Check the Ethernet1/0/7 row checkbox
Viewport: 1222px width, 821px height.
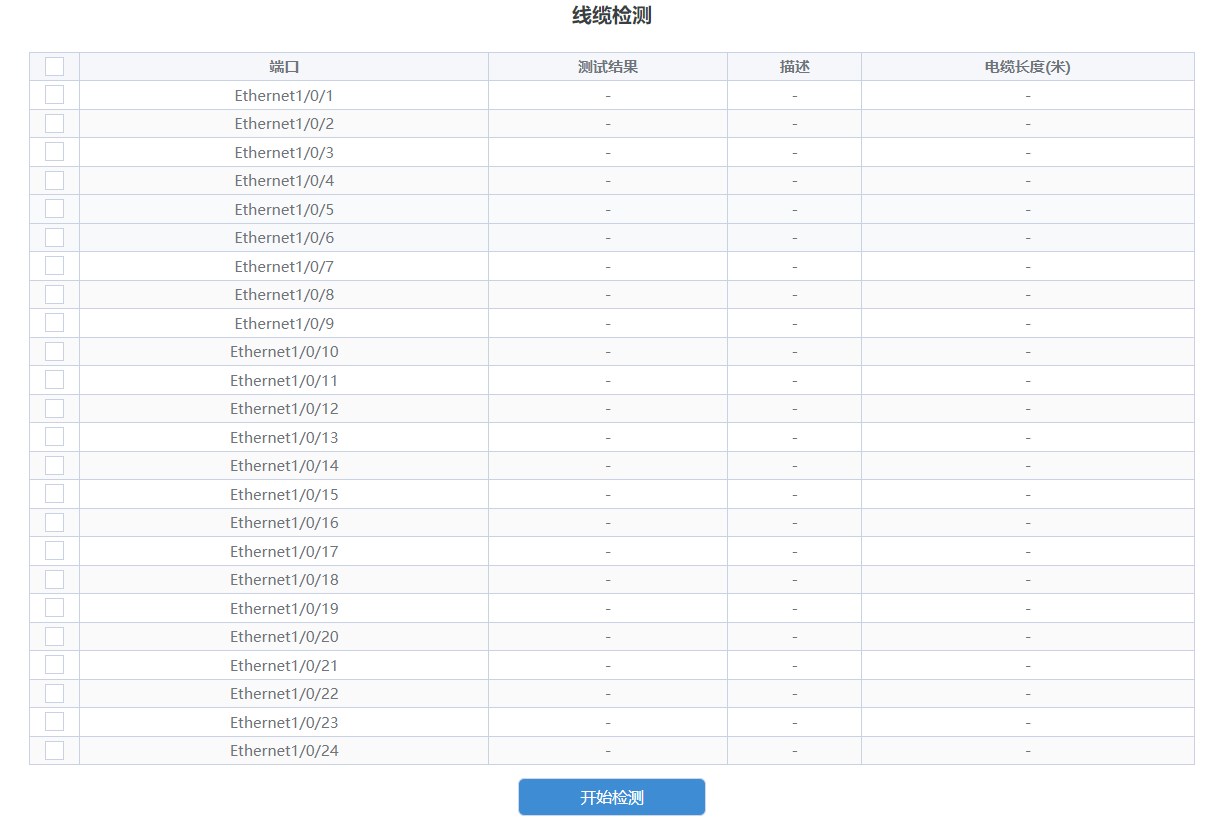(x=54, y=266)
